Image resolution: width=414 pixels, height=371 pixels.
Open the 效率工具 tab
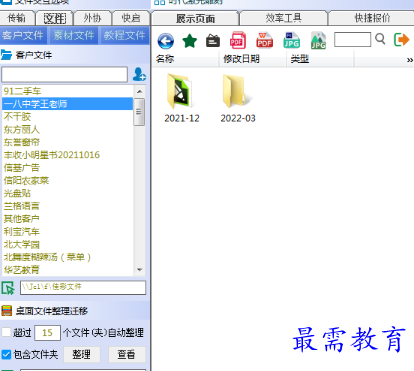pyautogui.click(x=283, y=18)
